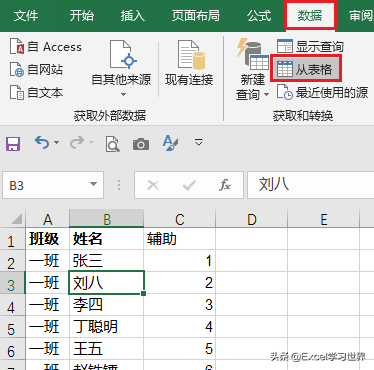Click the Redo arrow icon
374x370 pixels.
pos(77,143)
